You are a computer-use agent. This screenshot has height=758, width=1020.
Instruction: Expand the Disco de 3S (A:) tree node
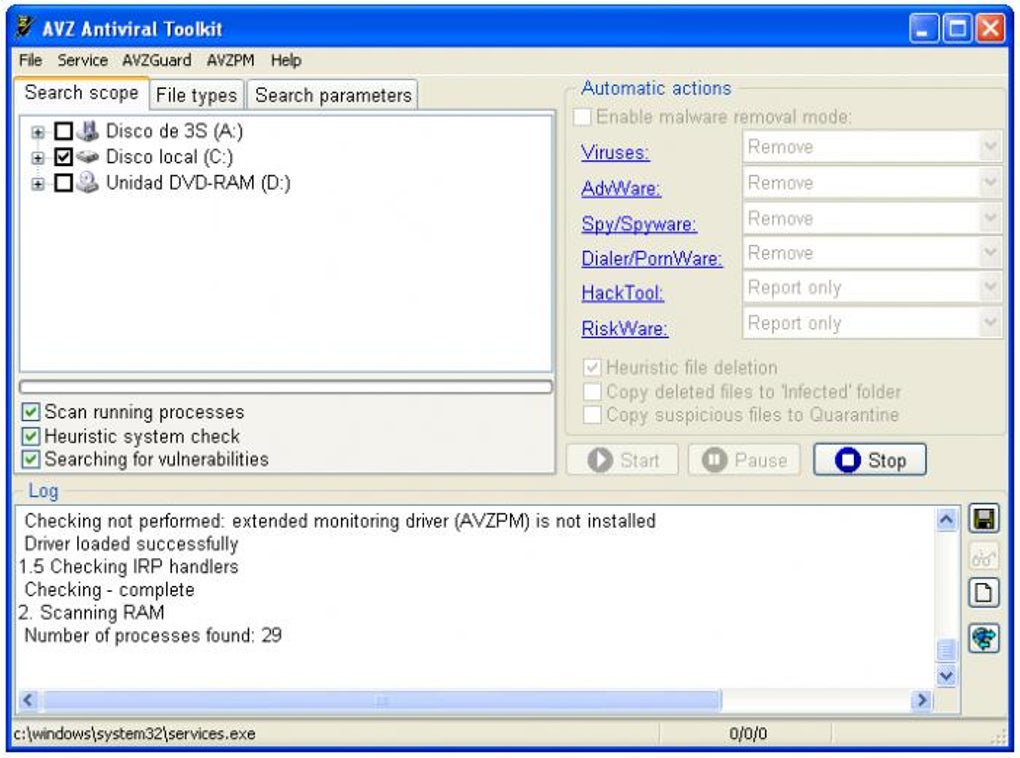[38, 132]
